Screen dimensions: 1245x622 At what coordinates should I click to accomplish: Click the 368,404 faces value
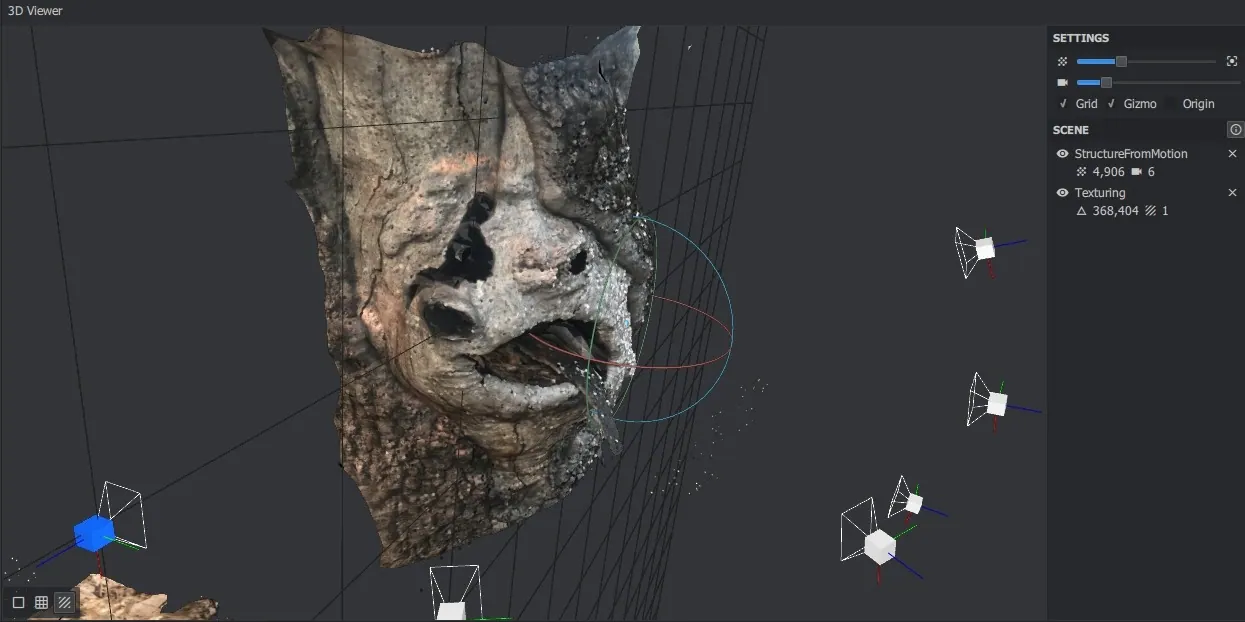tap(1114, 211)
